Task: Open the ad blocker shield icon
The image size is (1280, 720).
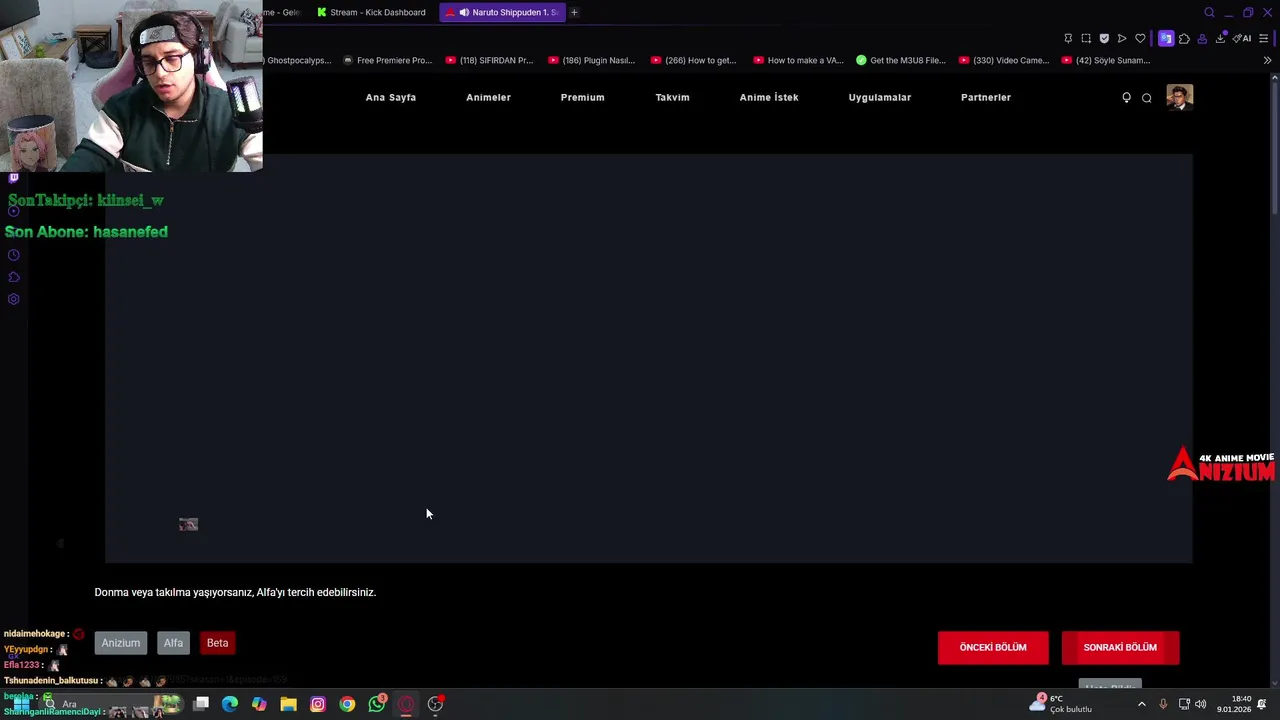Action: 1104,38
